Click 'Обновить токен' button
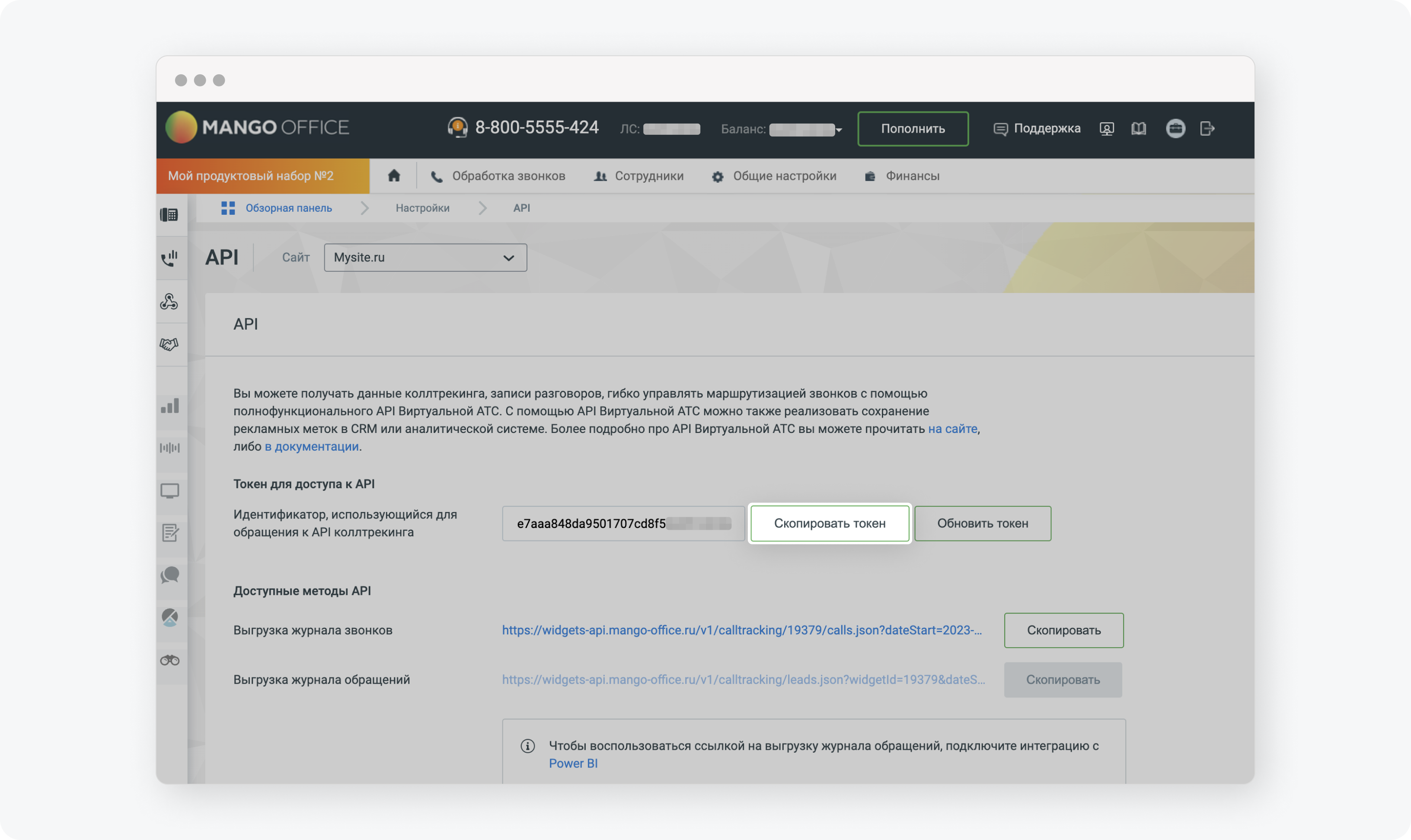1411x840 pixels. click(x=982, y=523)
